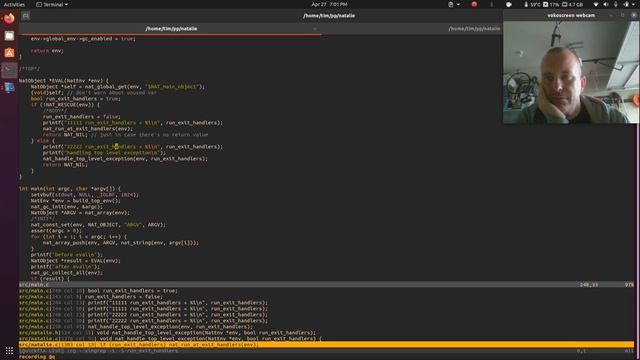This screenshot has width=640, height=360.
Task: Open the Terminal app menu dropdown
Action: tap(52, 4)
